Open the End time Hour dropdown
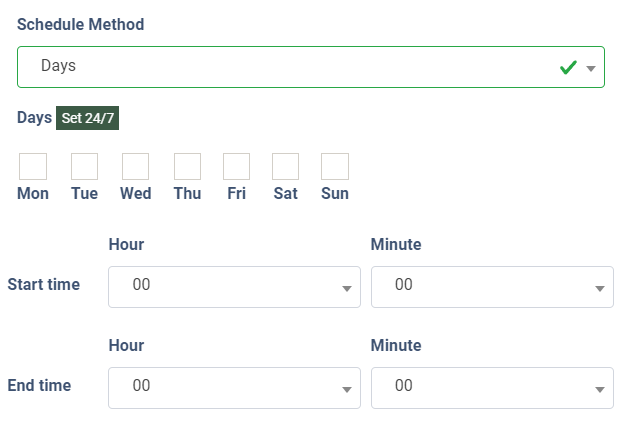 tap(234, 387)
